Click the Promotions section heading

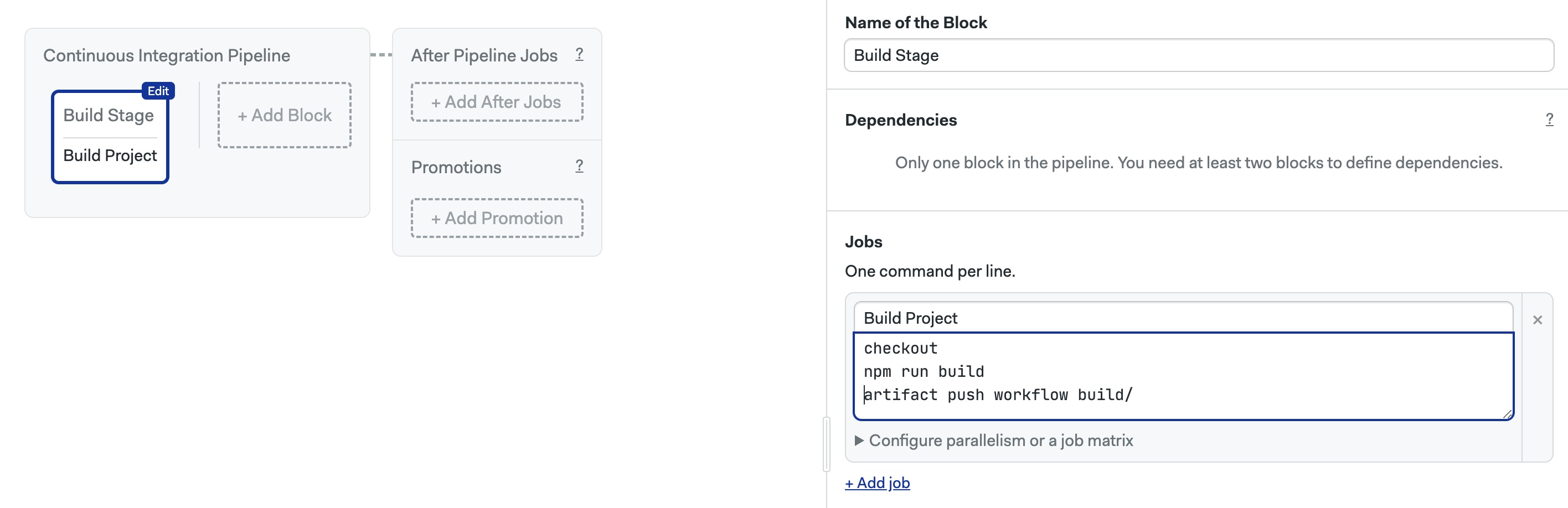coord(456,167)
